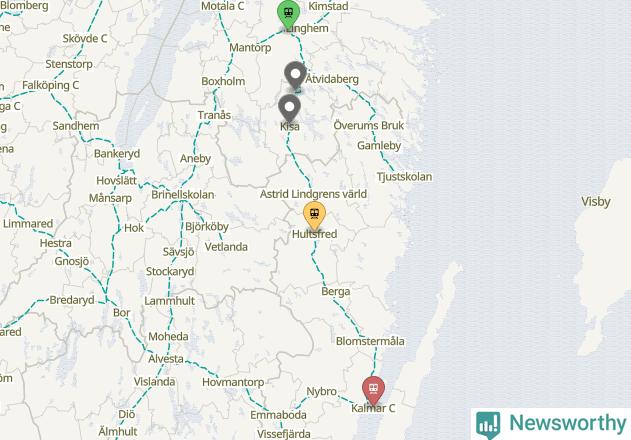Select the Brinellskolan station label
631x440 pixels.
coord(183,195)
